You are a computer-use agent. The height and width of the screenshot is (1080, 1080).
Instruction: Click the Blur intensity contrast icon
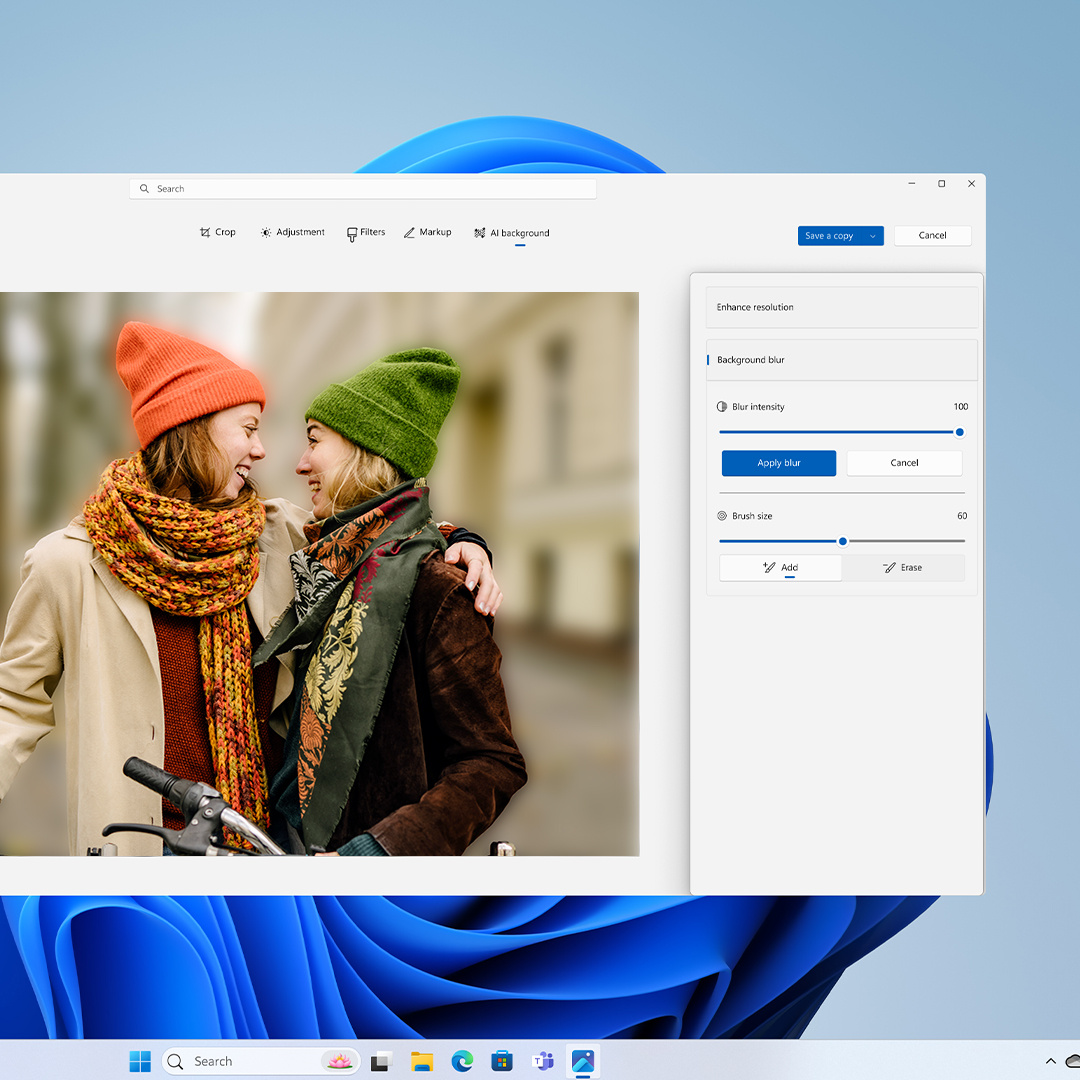(x=722, y=406)
